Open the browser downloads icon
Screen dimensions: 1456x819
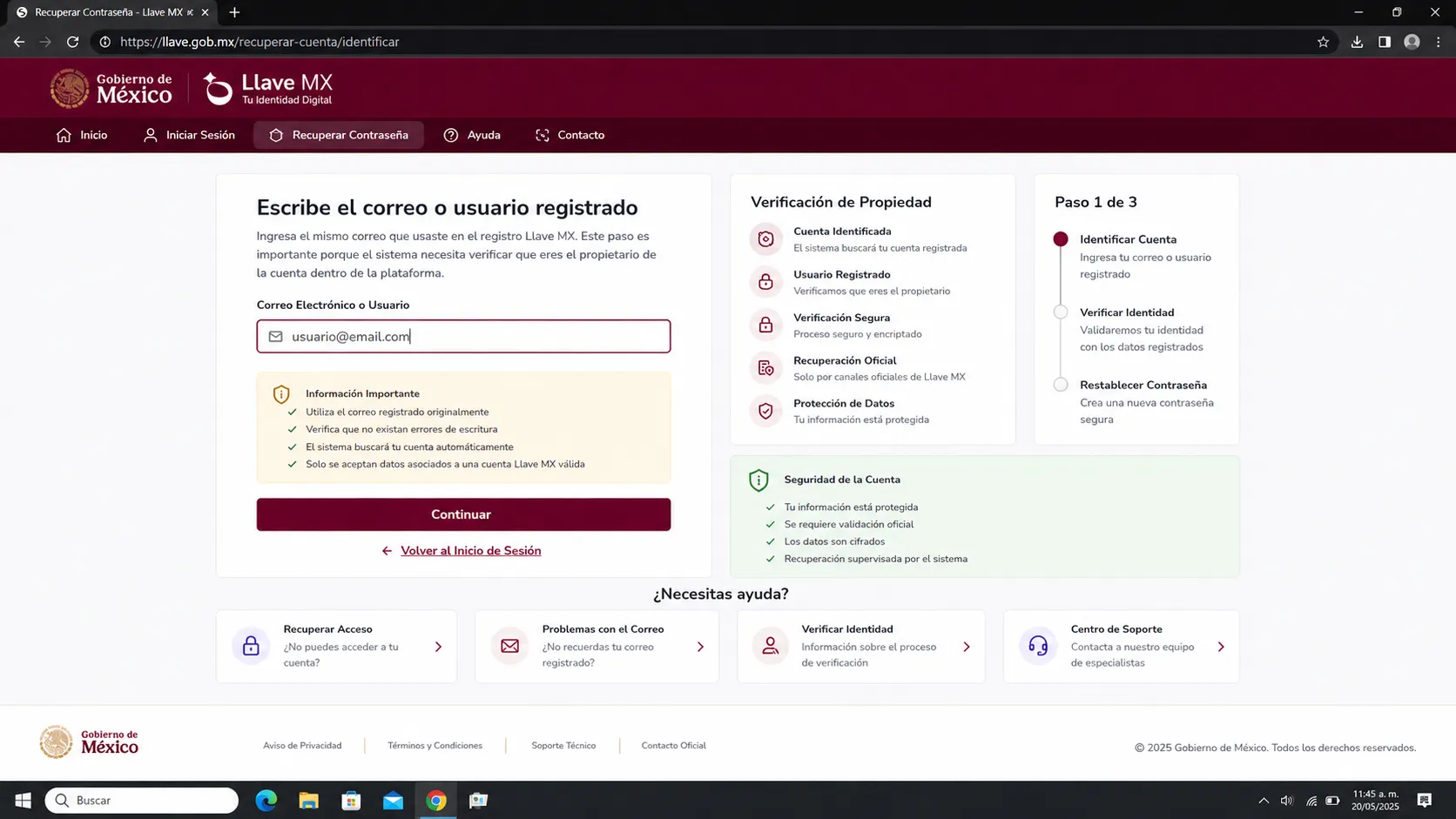[x=1357, y=42]
